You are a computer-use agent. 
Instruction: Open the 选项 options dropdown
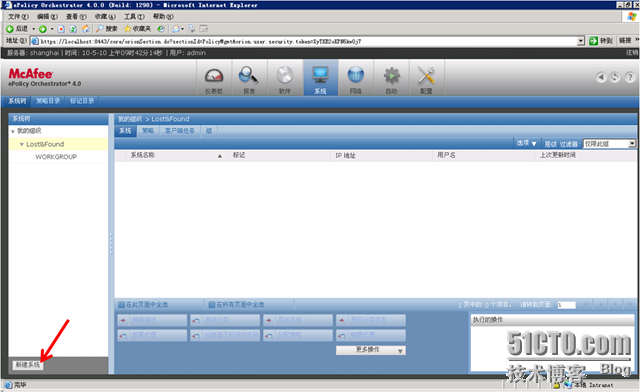[527, 143]
